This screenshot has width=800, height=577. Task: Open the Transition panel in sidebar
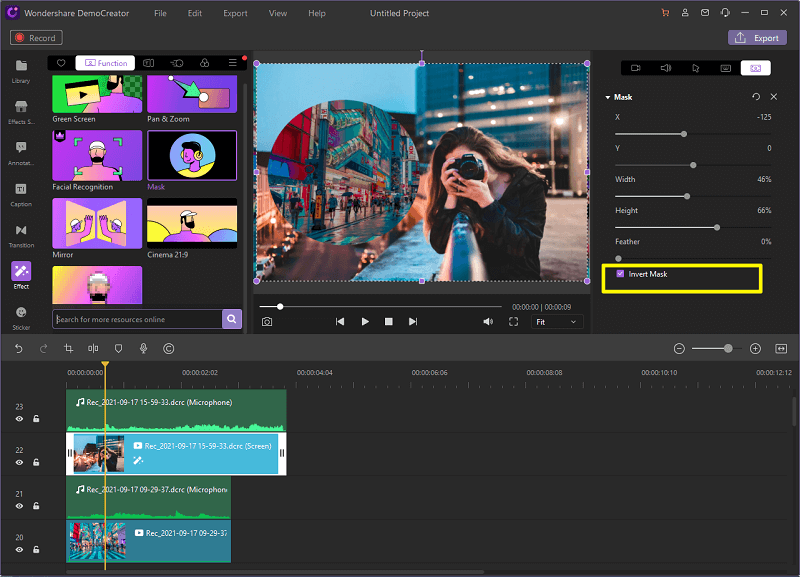click(21, 233)
